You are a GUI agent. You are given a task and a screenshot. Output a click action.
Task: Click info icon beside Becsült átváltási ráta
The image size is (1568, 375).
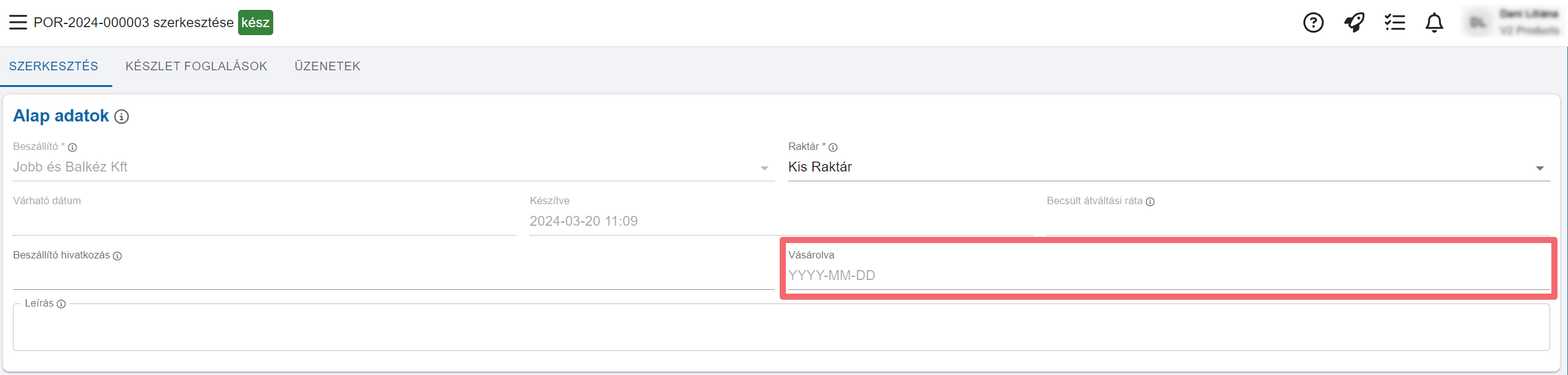click(1150, 202)
